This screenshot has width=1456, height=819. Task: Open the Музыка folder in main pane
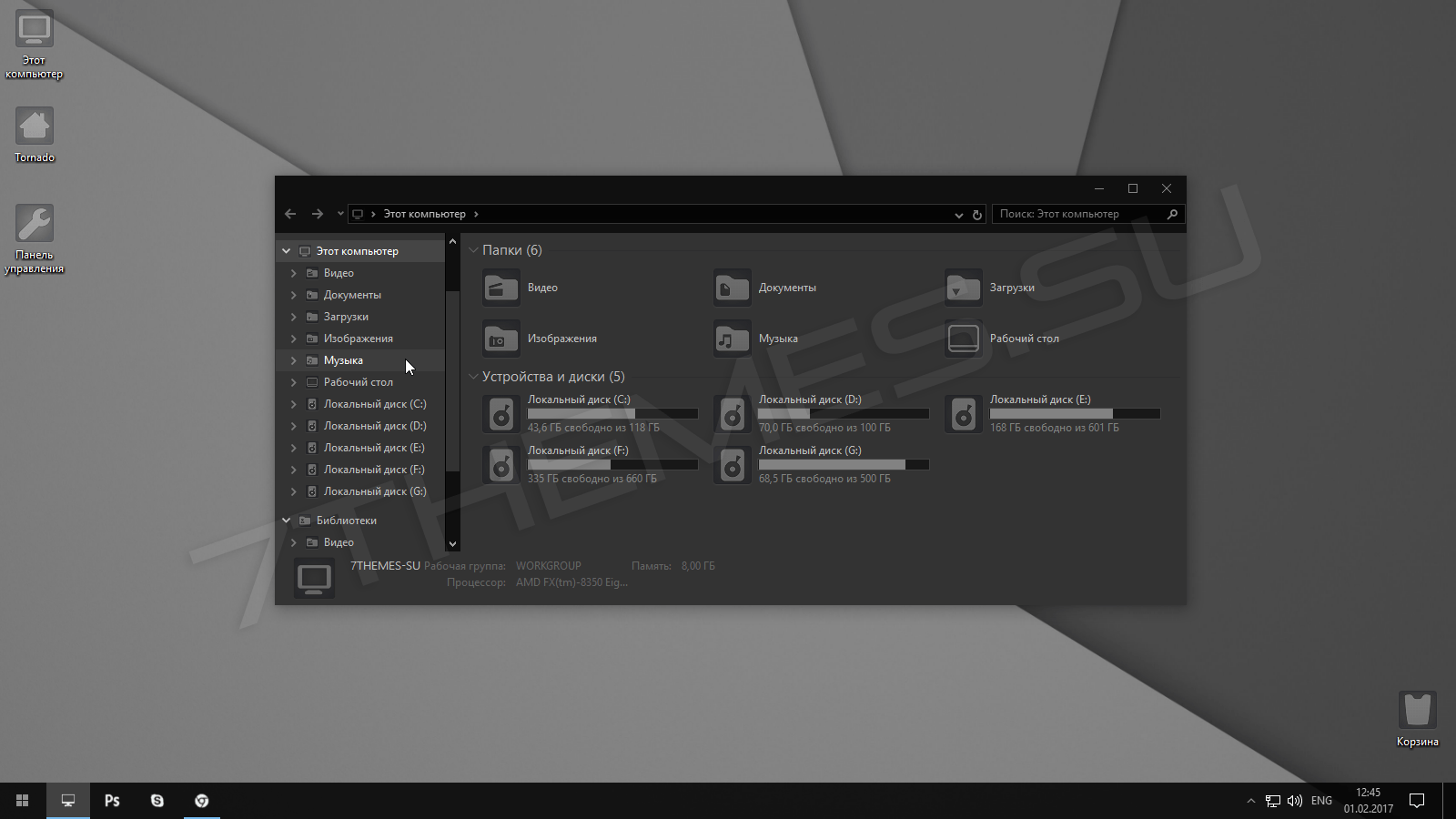click(733, 339)
